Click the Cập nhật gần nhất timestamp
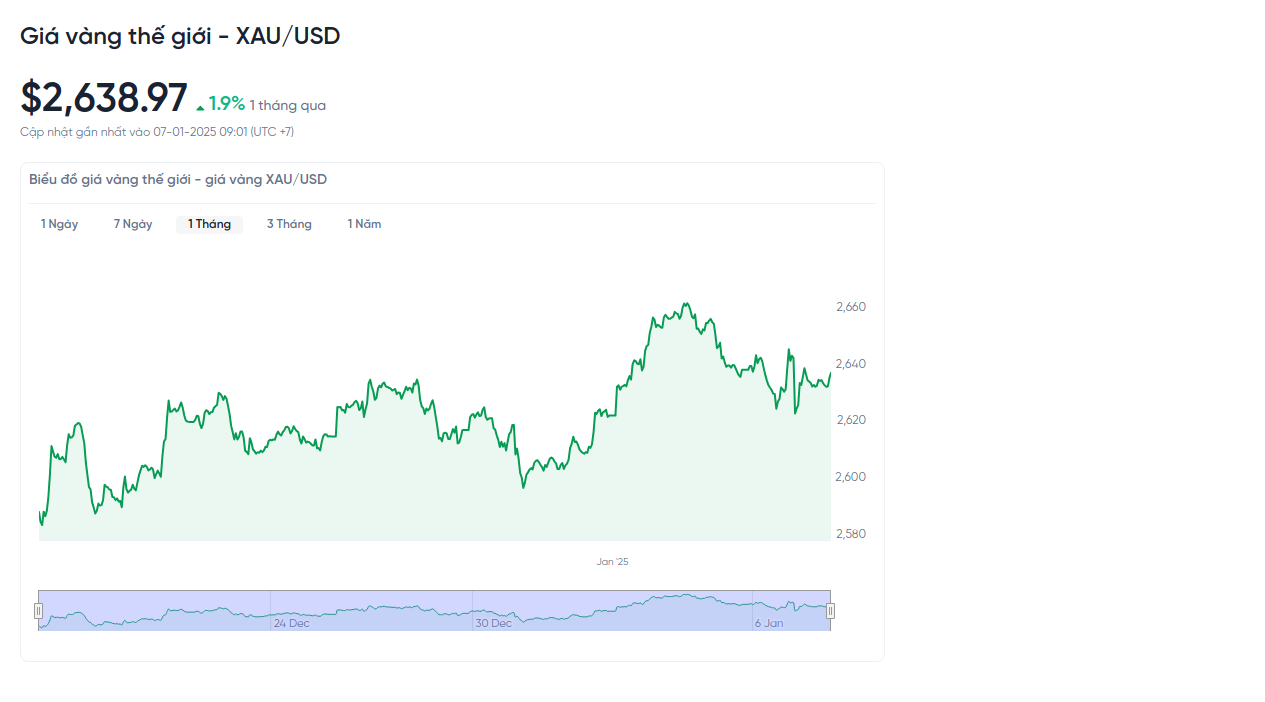This screenshot has width=1265, height=702. tap(157, 132)
